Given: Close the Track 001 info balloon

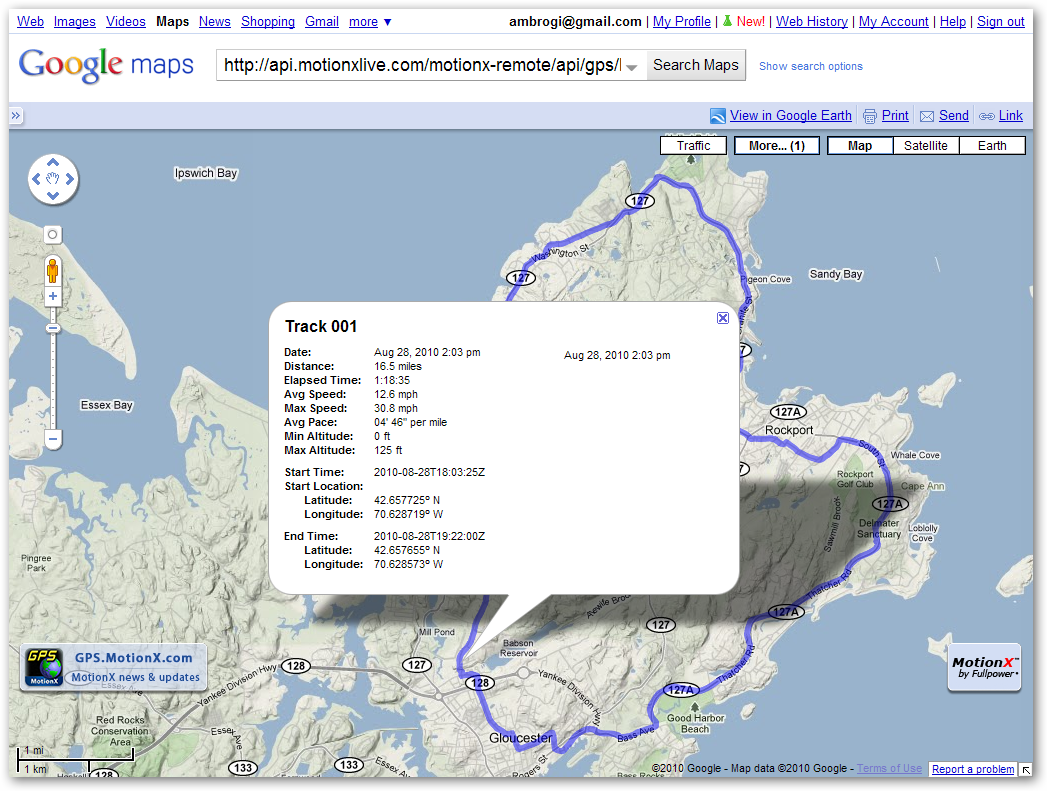Looking at the screenshot, I should click(722, 318).
